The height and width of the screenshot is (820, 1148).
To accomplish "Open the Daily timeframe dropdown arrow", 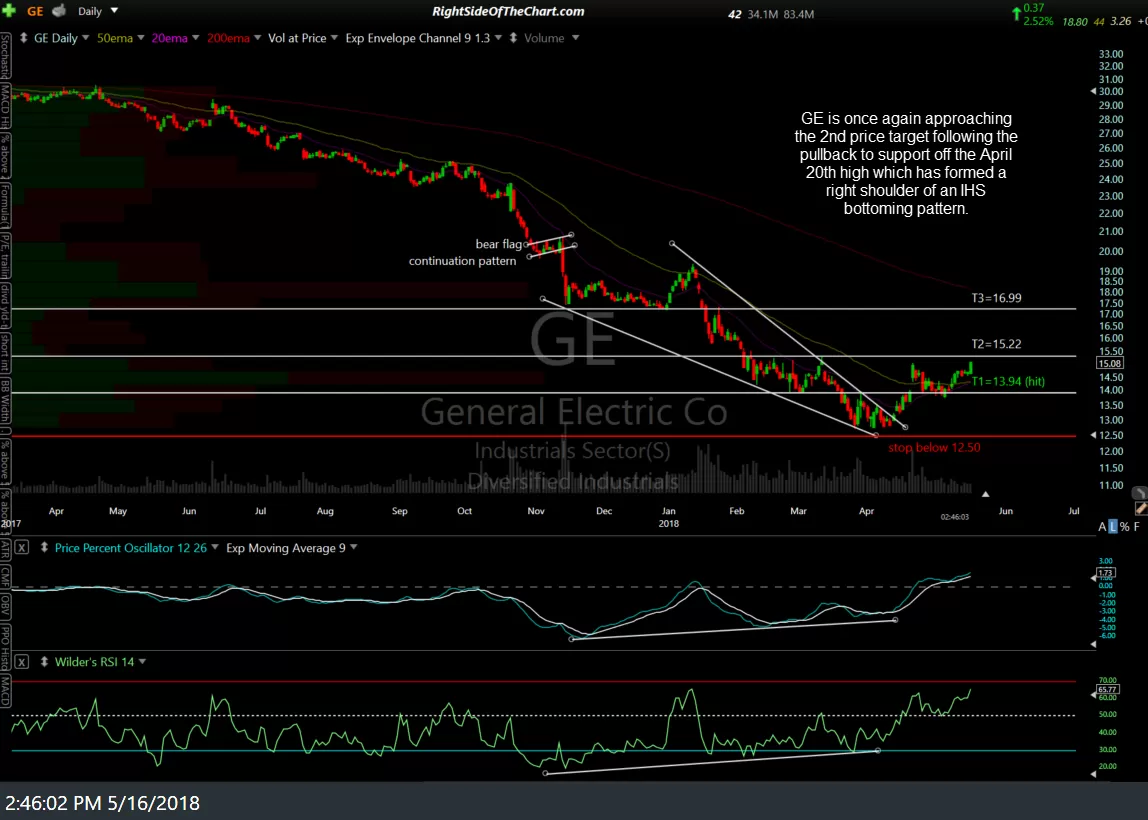I will click(x=114, y=11).
